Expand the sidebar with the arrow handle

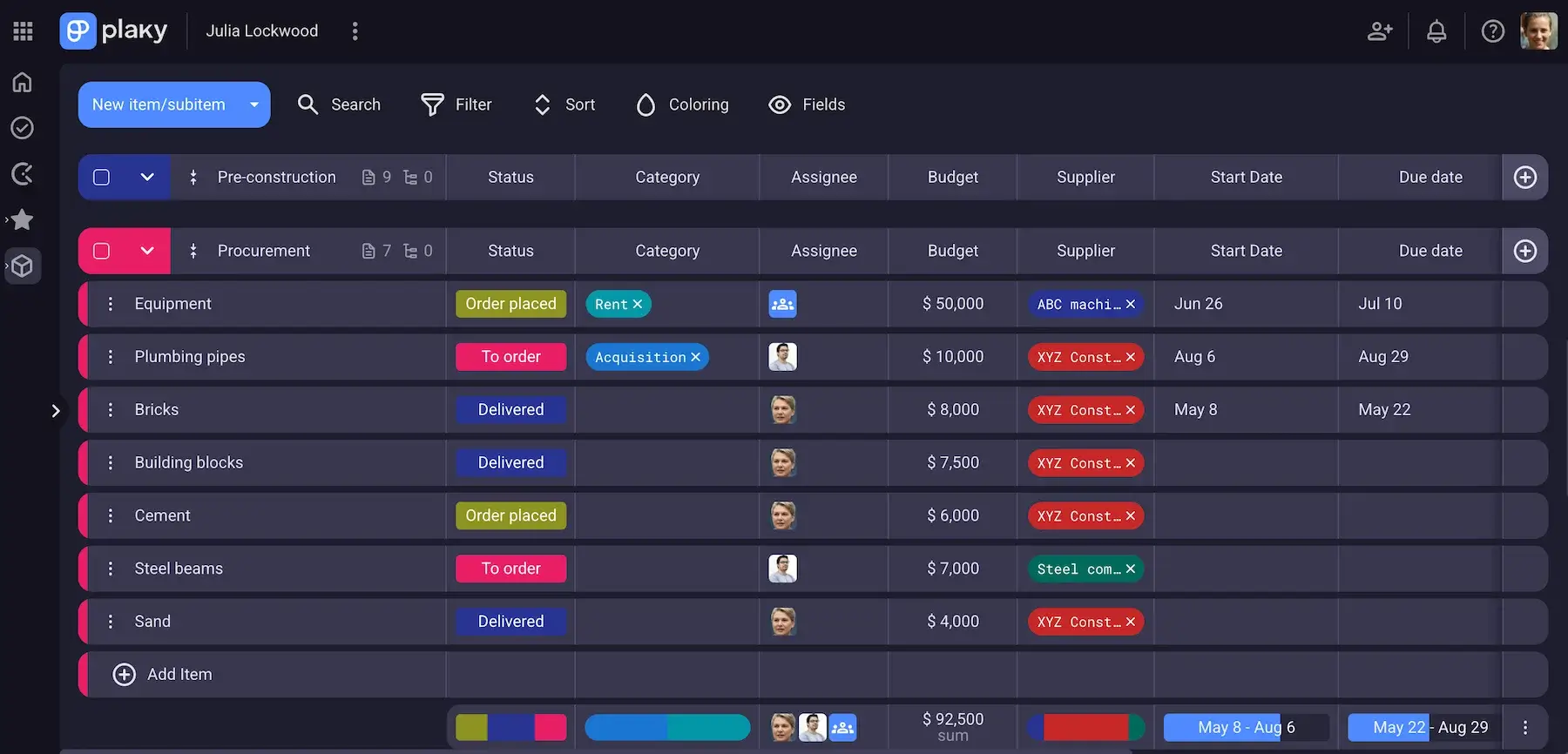tap(56, 410)
